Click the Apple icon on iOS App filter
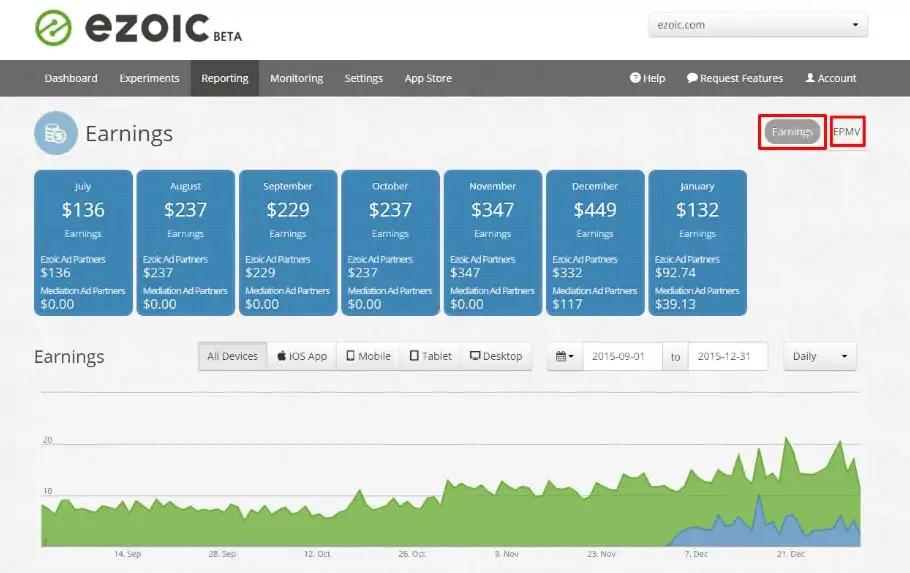The width and height of the screenshot is (910, 573). pos(281,356)
